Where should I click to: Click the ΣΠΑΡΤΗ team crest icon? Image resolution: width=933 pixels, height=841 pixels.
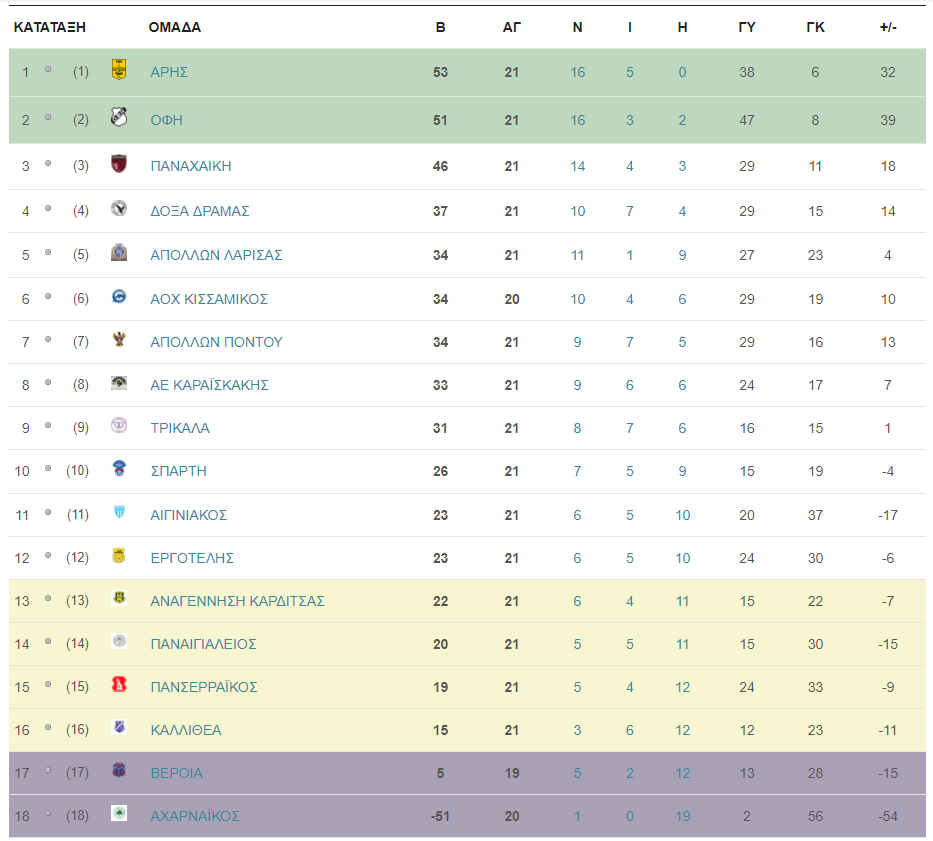pyautogui.click(x=119, y=468)
